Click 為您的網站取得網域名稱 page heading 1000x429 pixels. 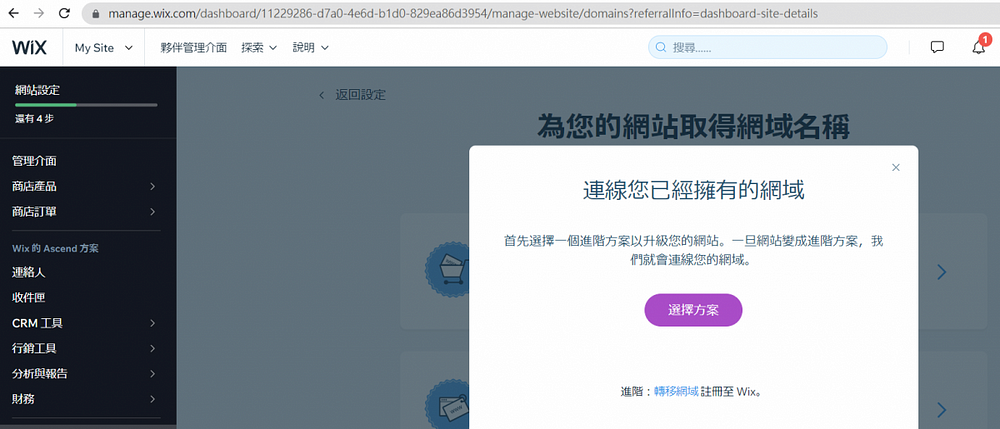tap(693, 126)
